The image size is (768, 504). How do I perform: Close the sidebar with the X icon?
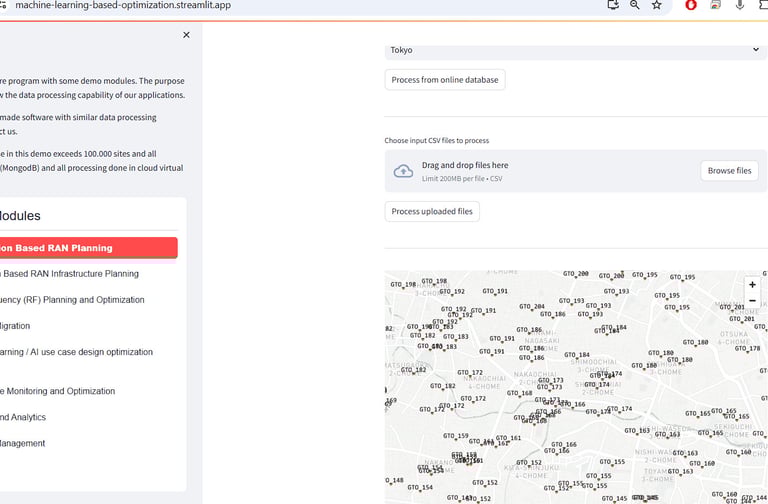[x=186, y=35]
